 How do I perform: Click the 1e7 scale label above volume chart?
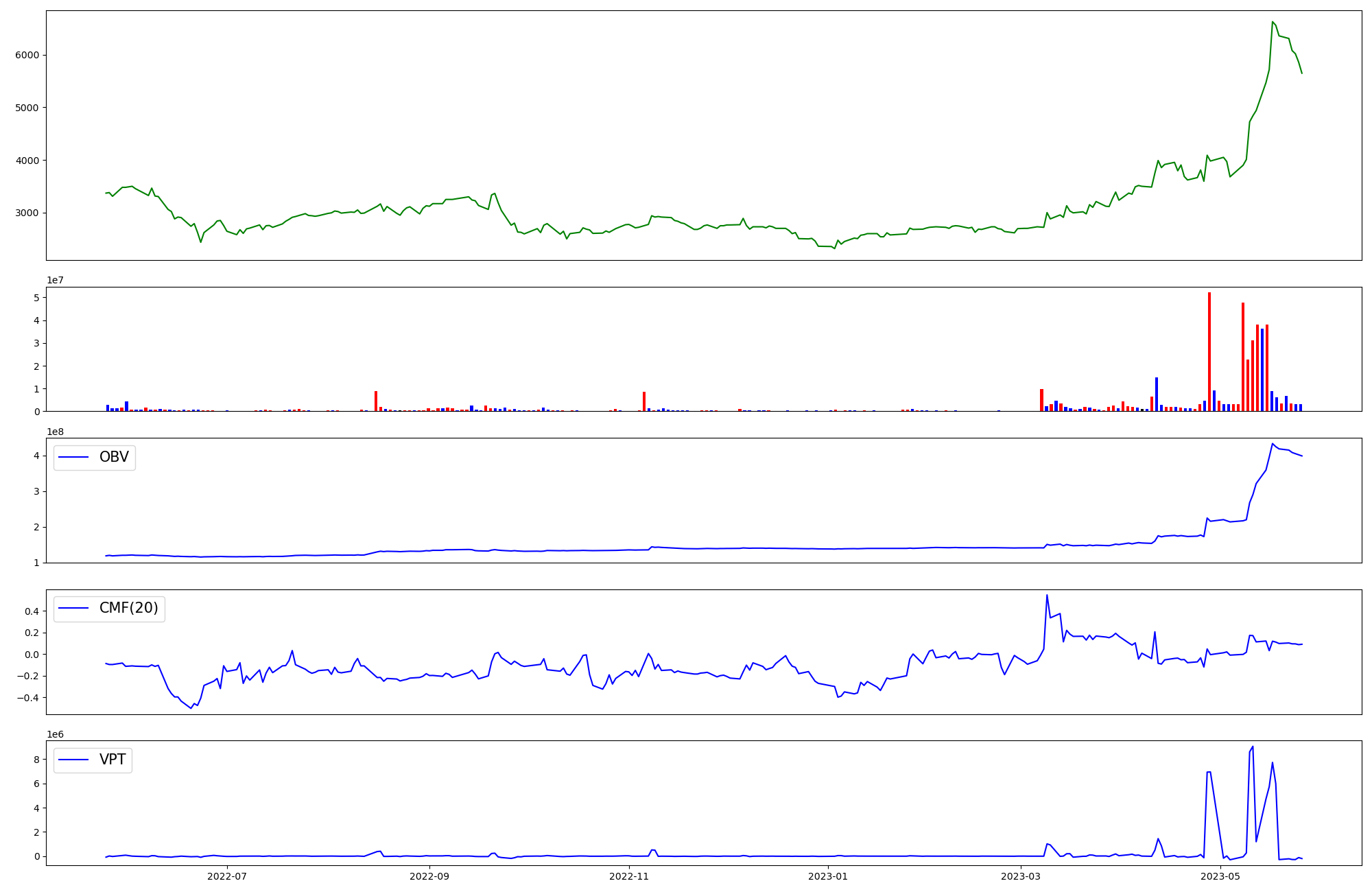point(56,280)
